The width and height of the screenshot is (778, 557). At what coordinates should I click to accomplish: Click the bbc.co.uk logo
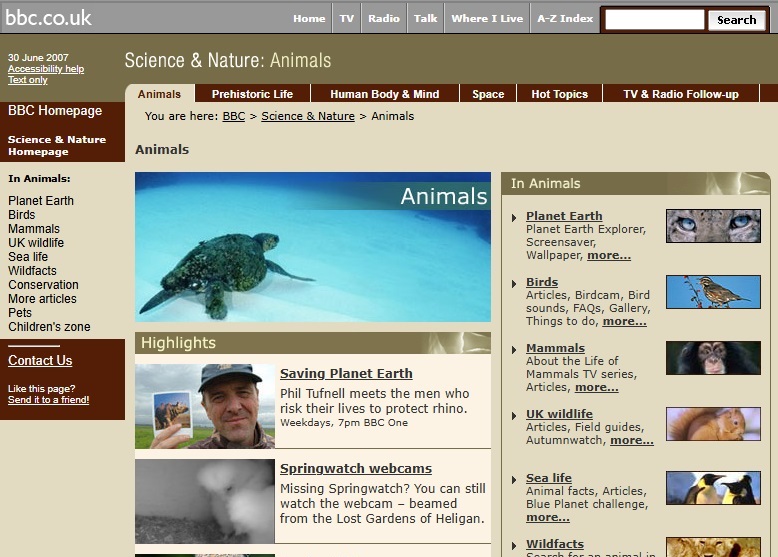48,18
